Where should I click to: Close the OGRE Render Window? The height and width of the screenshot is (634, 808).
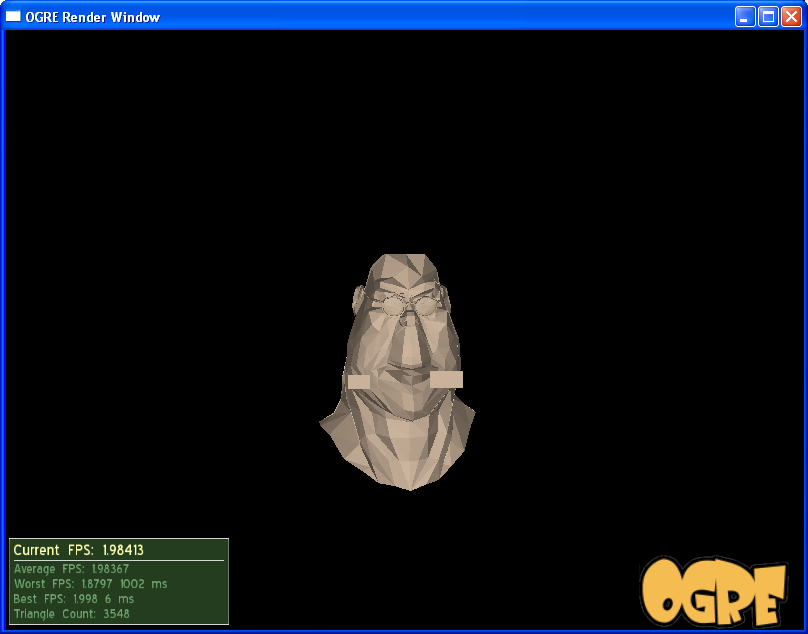pos(791,17)
